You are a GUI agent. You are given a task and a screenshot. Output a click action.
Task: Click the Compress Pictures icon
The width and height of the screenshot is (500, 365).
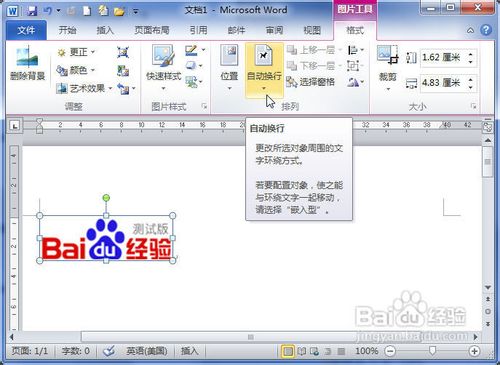tap(123, 52)
